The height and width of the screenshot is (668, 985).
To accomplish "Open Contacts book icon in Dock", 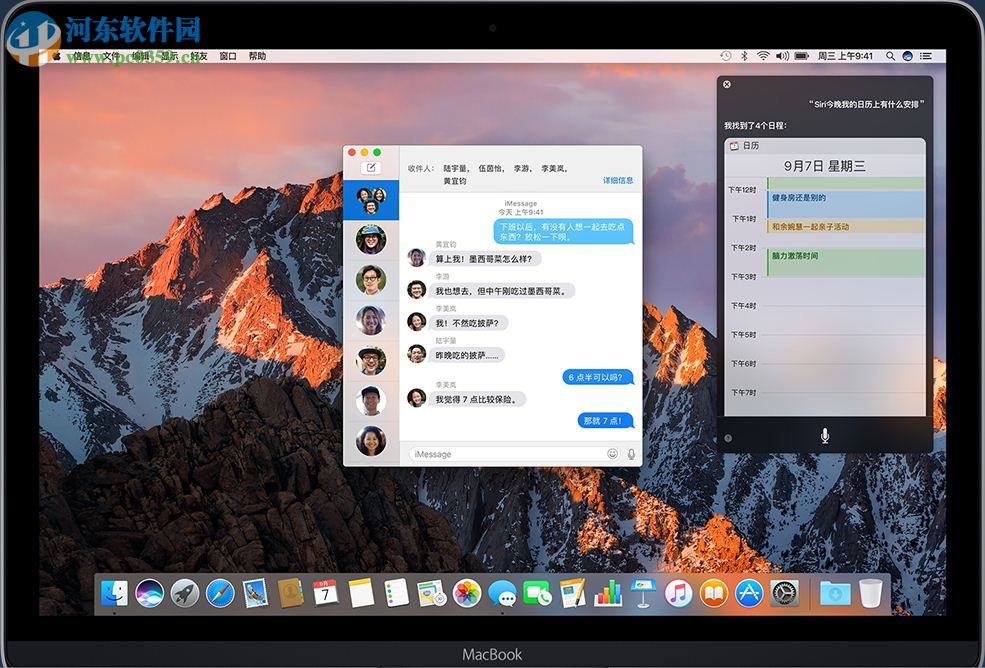I will [x=290, y=593].
